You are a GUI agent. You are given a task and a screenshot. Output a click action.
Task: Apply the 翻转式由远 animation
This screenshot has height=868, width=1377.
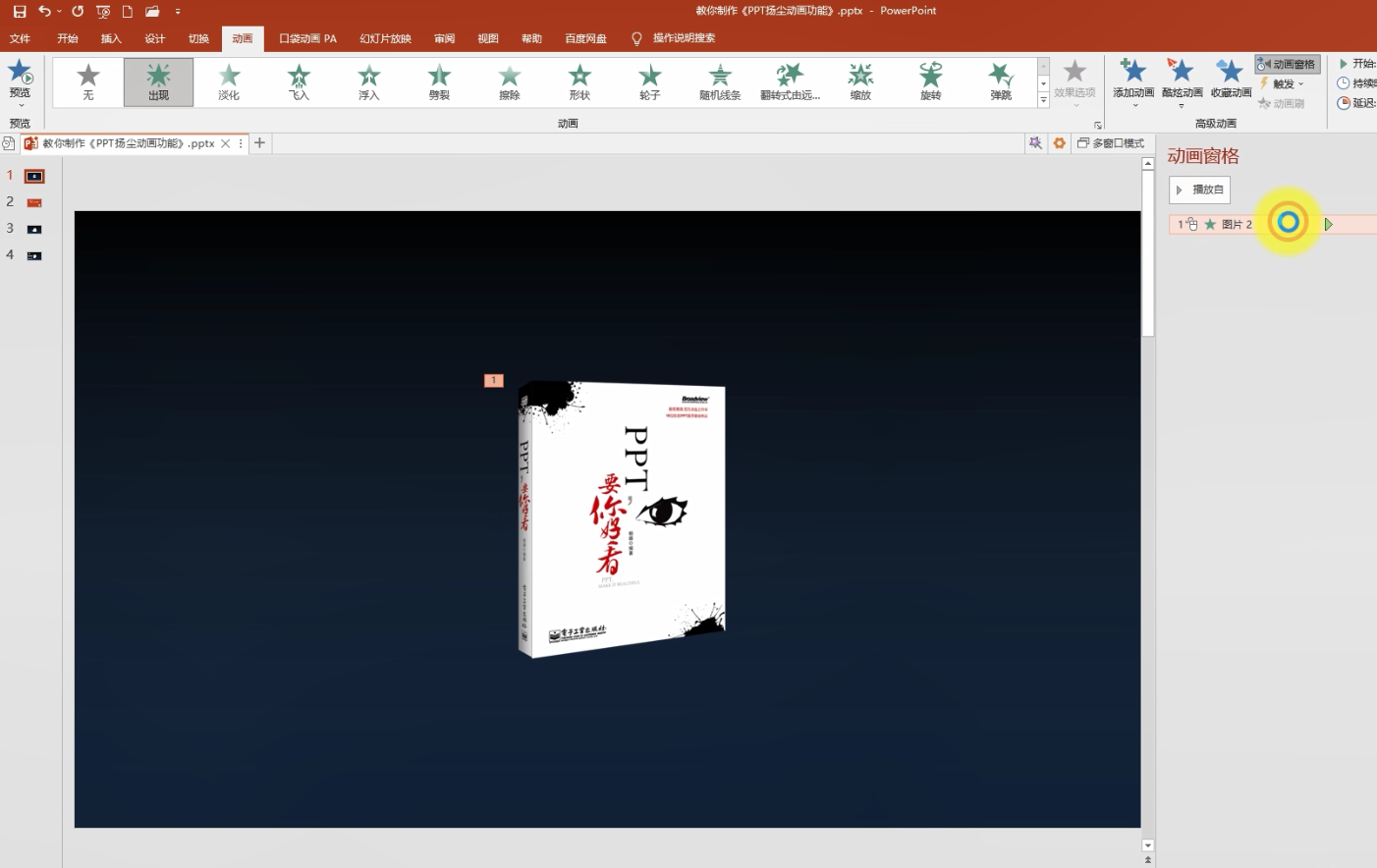(790, 82)
